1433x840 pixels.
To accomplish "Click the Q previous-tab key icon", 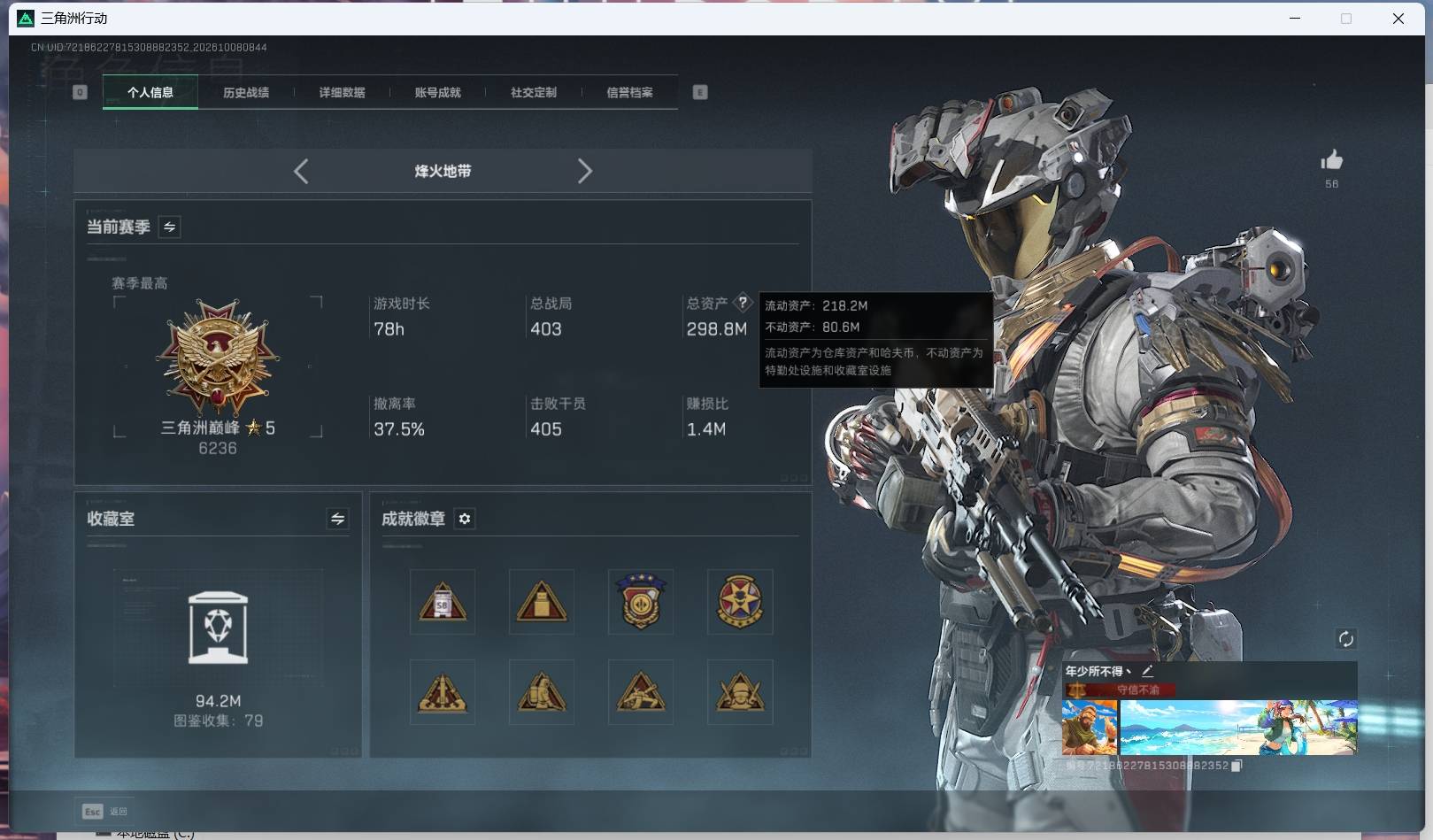I will (x=80, y=92).
